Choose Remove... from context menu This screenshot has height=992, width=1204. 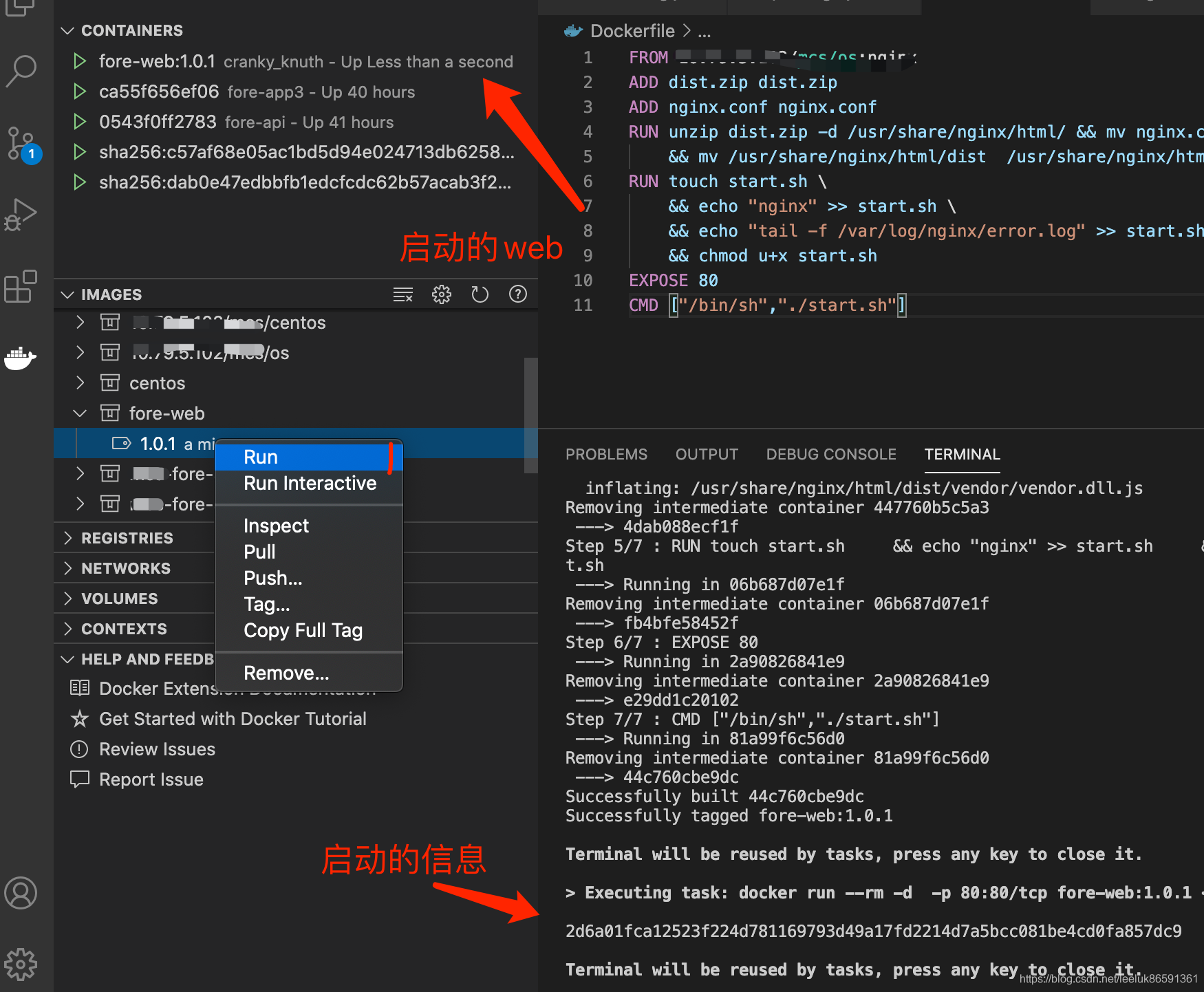[x=309, y=673]
